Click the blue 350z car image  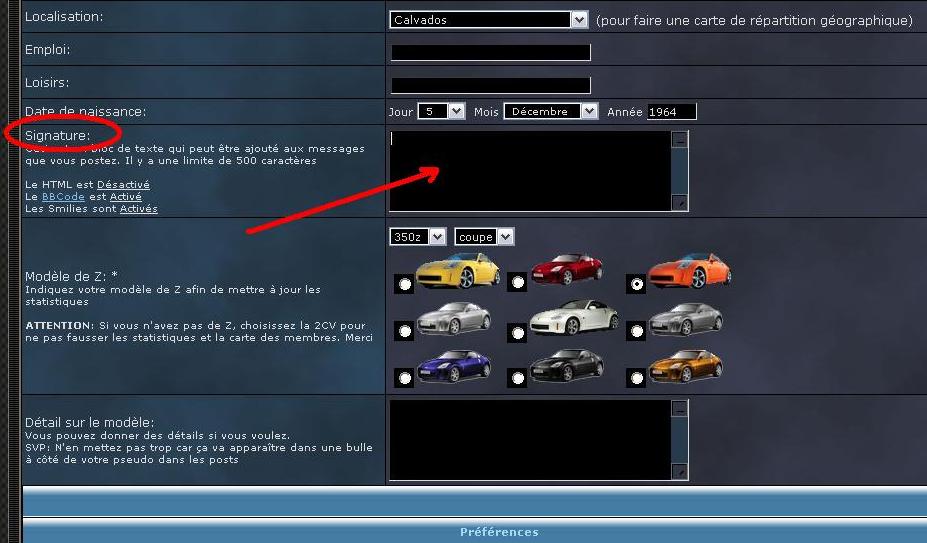[456, 367]
